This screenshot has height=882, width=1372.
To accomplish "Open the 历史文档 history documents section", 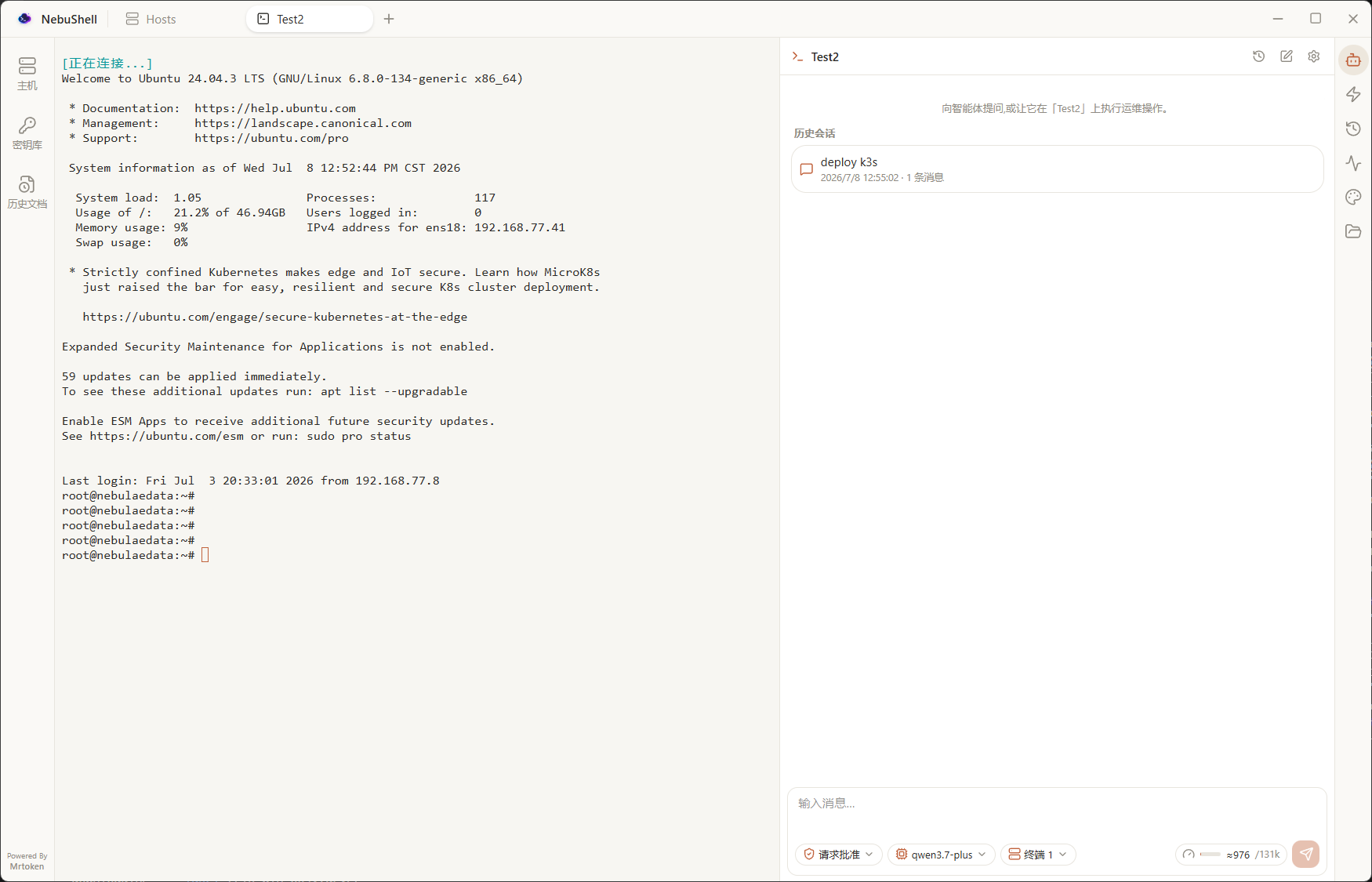I will (x=27, y=192).
